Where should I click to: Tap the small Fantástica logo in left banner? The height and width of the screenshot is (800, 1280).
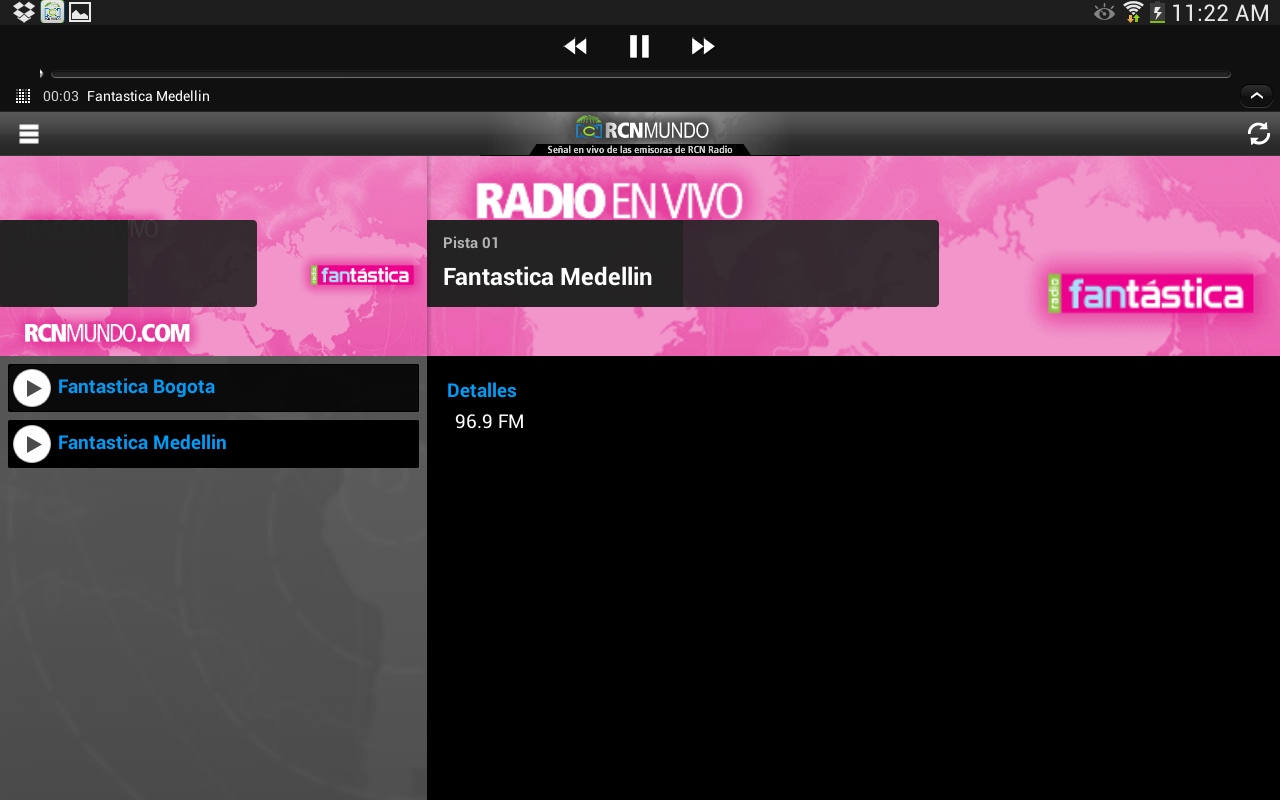[361, 275]
